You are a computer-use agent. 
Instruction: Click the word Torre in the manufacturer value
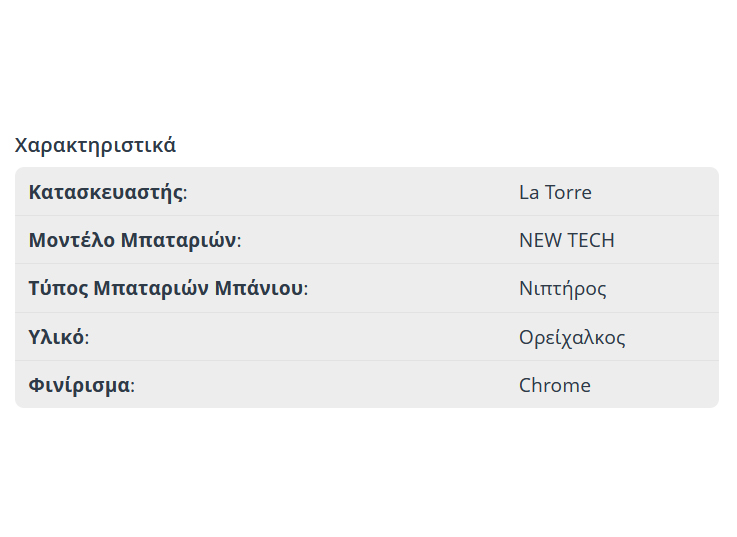(x=568, y=192)
